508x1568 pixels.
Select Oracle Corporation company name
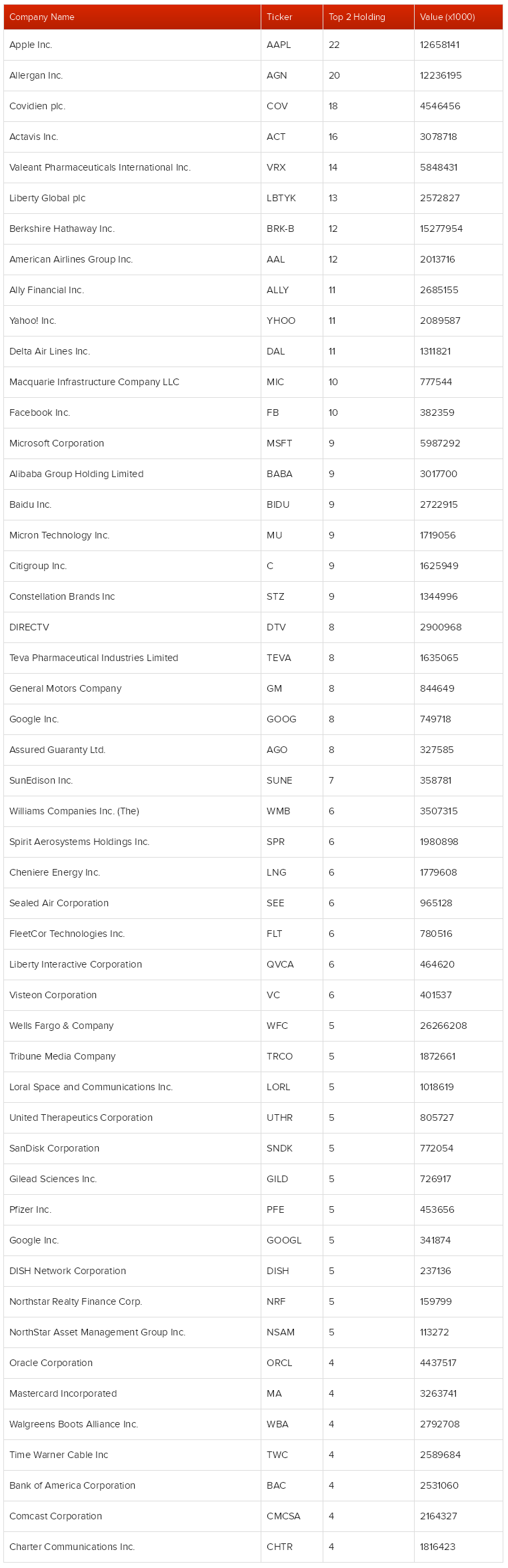[x=51, y=1363]
